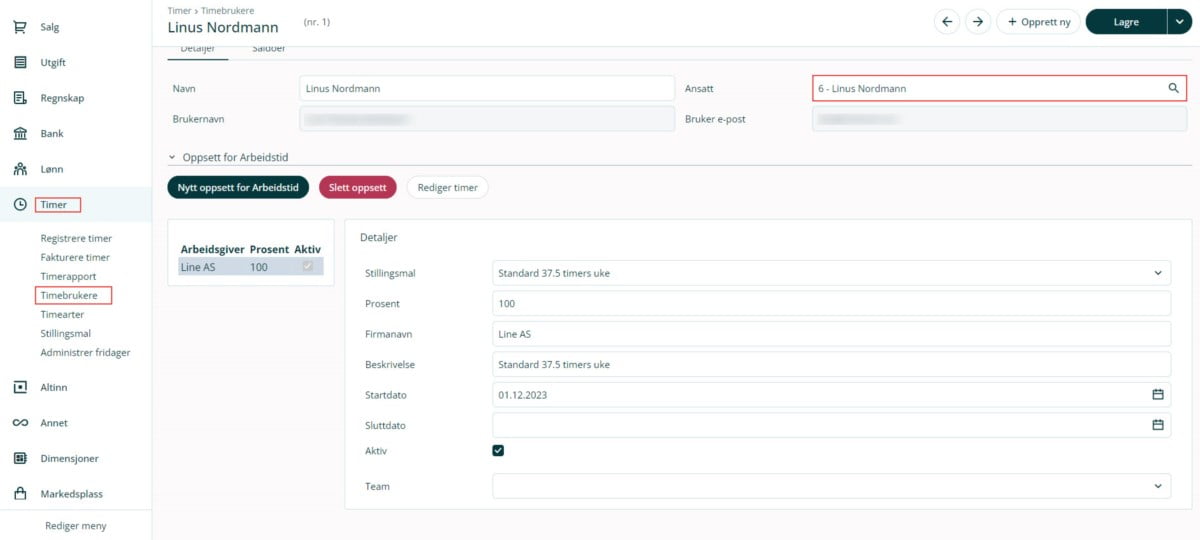This screenshot has width=1200, height=540.
Task: Go to next record with right arrow
Action: tap(977, 22)
